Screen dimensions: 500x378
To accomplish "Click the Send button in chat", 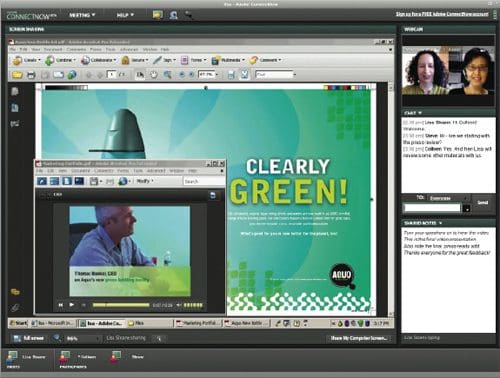I will coord(483,203).
